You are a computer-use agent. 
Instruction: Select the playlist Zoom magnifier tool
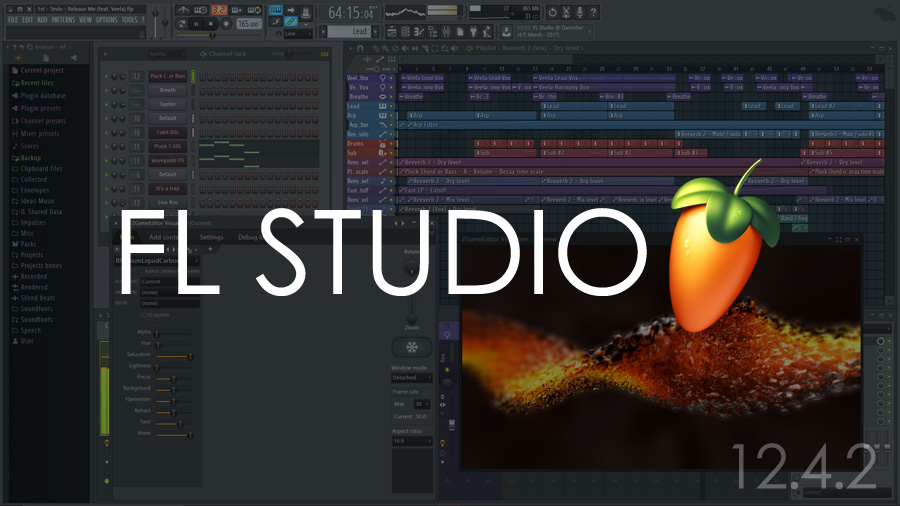444,48
